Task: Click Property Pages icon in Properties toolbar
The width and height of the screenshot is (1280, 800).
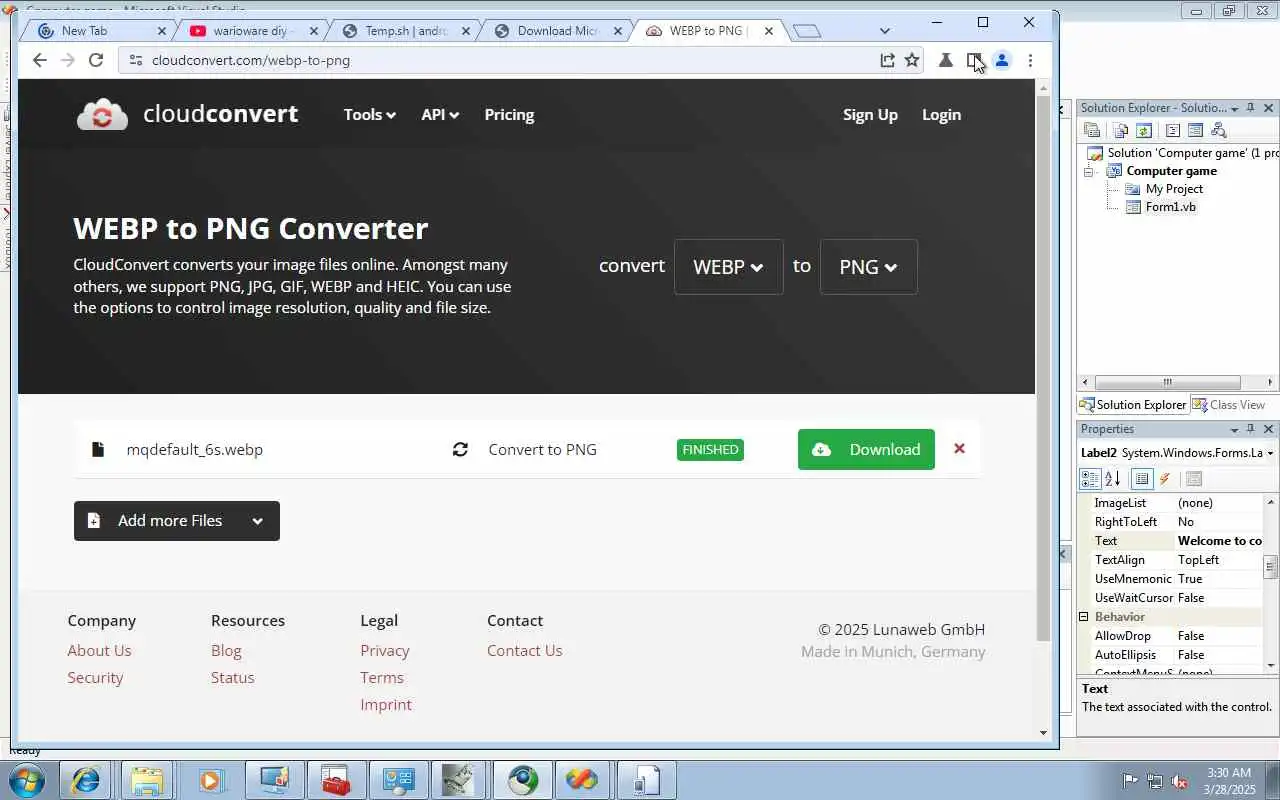Action: point(1193,479)
